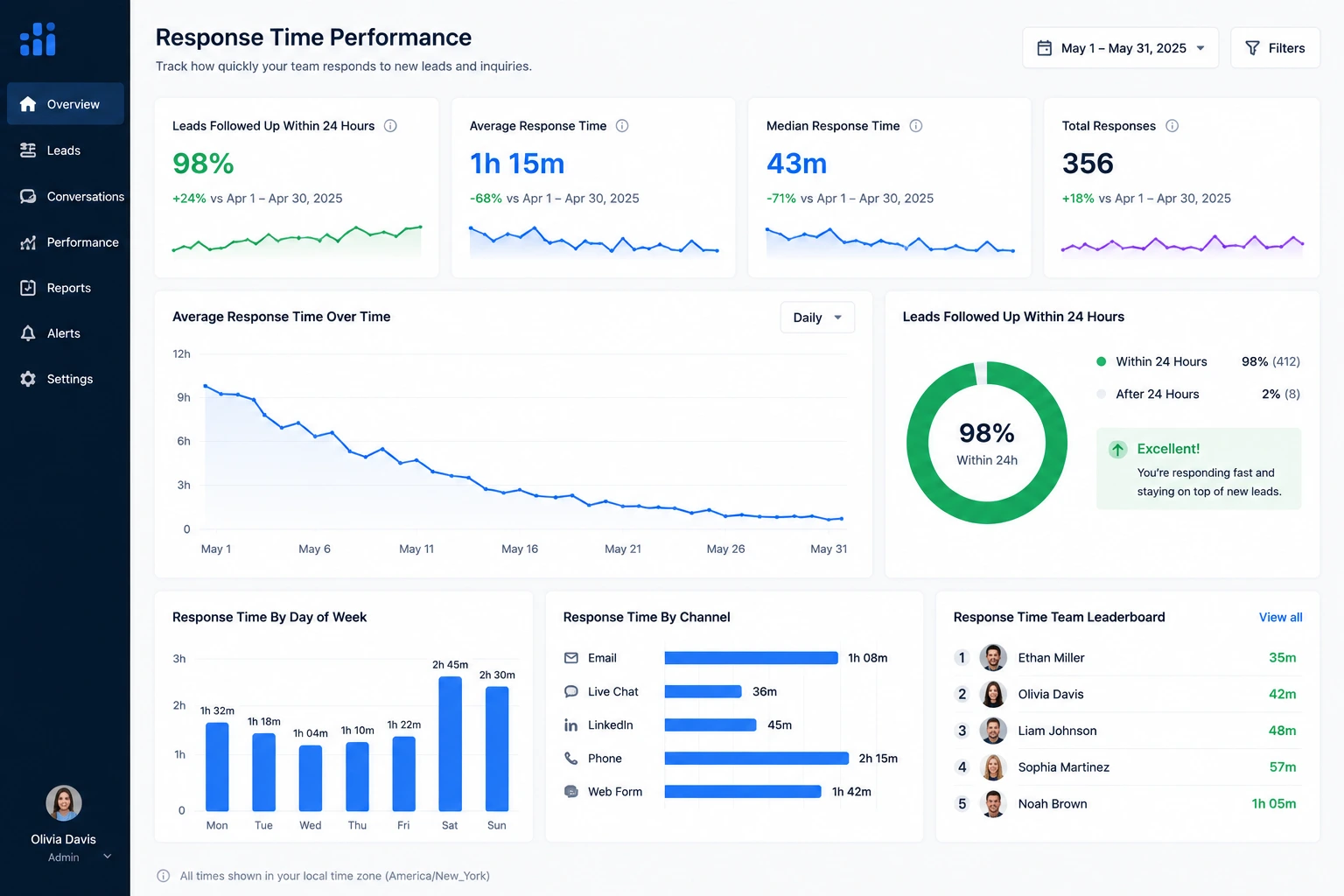Click the 1h 15m average response value
This screenshot has height=896, width=1344.
[517, 164]
